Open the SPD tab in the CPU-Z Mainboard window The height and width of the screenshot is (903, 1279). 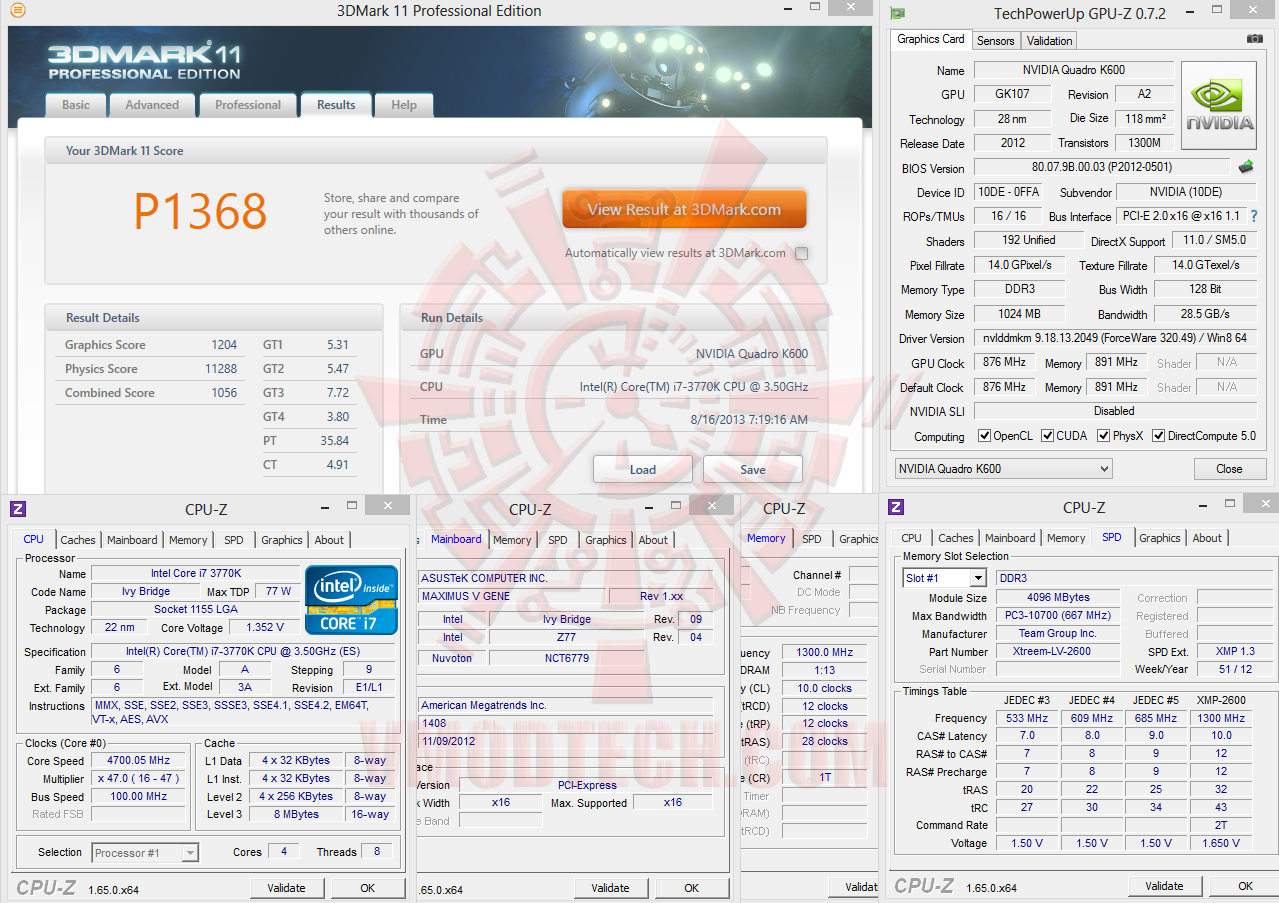click(x=558, y=540)
